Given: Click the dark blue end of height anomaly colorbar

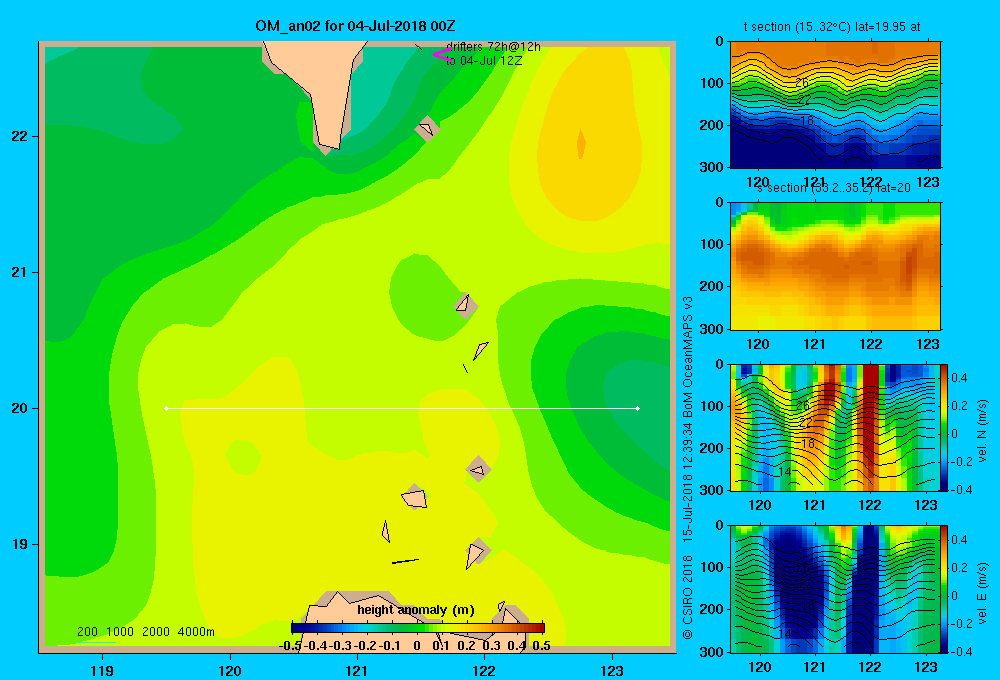Looking at the screenshot, I should pos(298,628).
